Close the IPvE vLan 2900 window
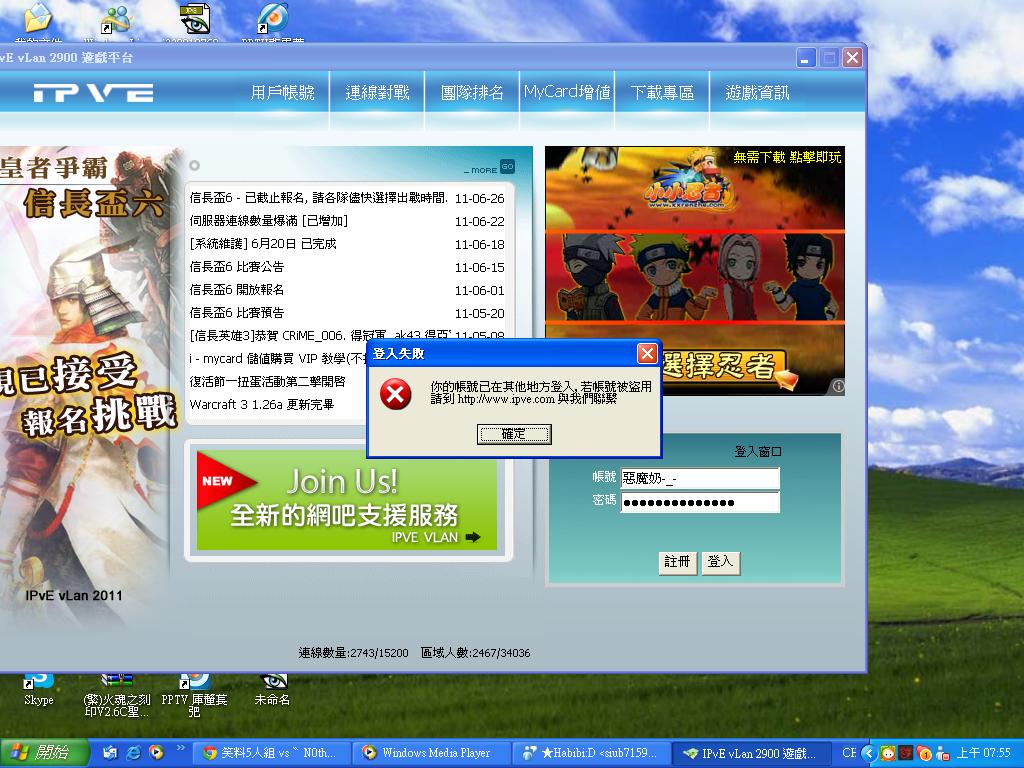 852,58
